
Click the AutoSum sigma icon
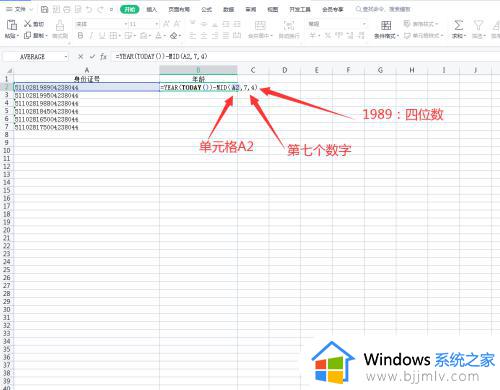pyautogui.click(x=459, y=25)
